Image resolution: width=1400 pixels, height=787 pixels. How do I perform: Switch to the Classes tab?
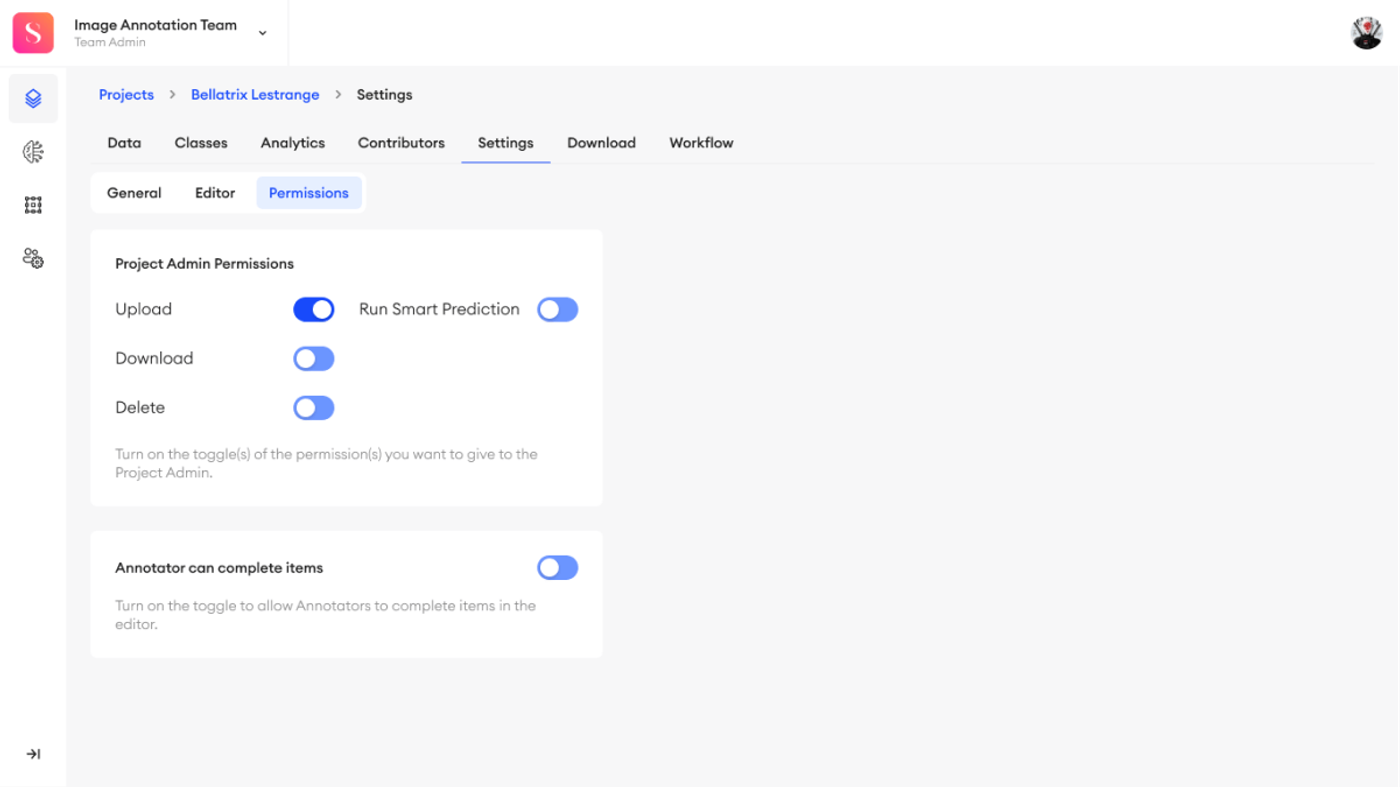201,143
